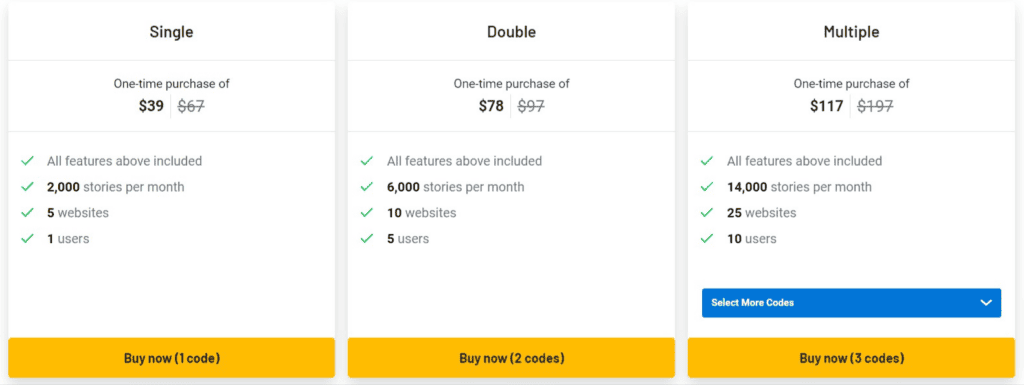Buy now with 1 code
1024x385 pixels.
(172, 358)
